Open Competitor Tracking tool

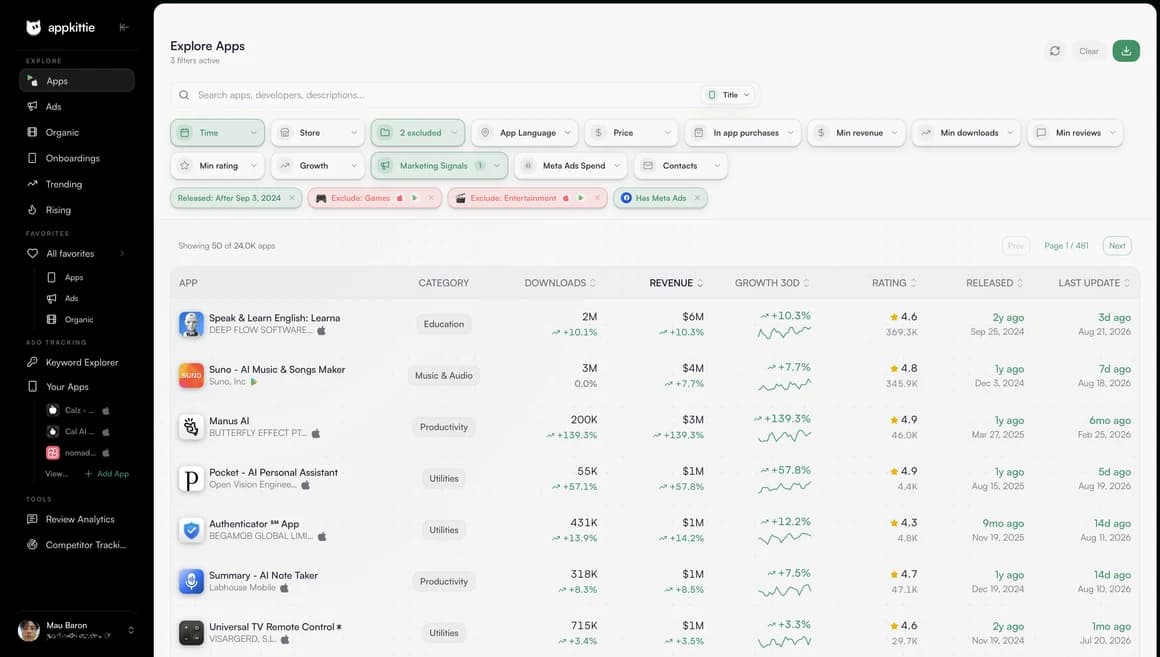pos(77,545)
